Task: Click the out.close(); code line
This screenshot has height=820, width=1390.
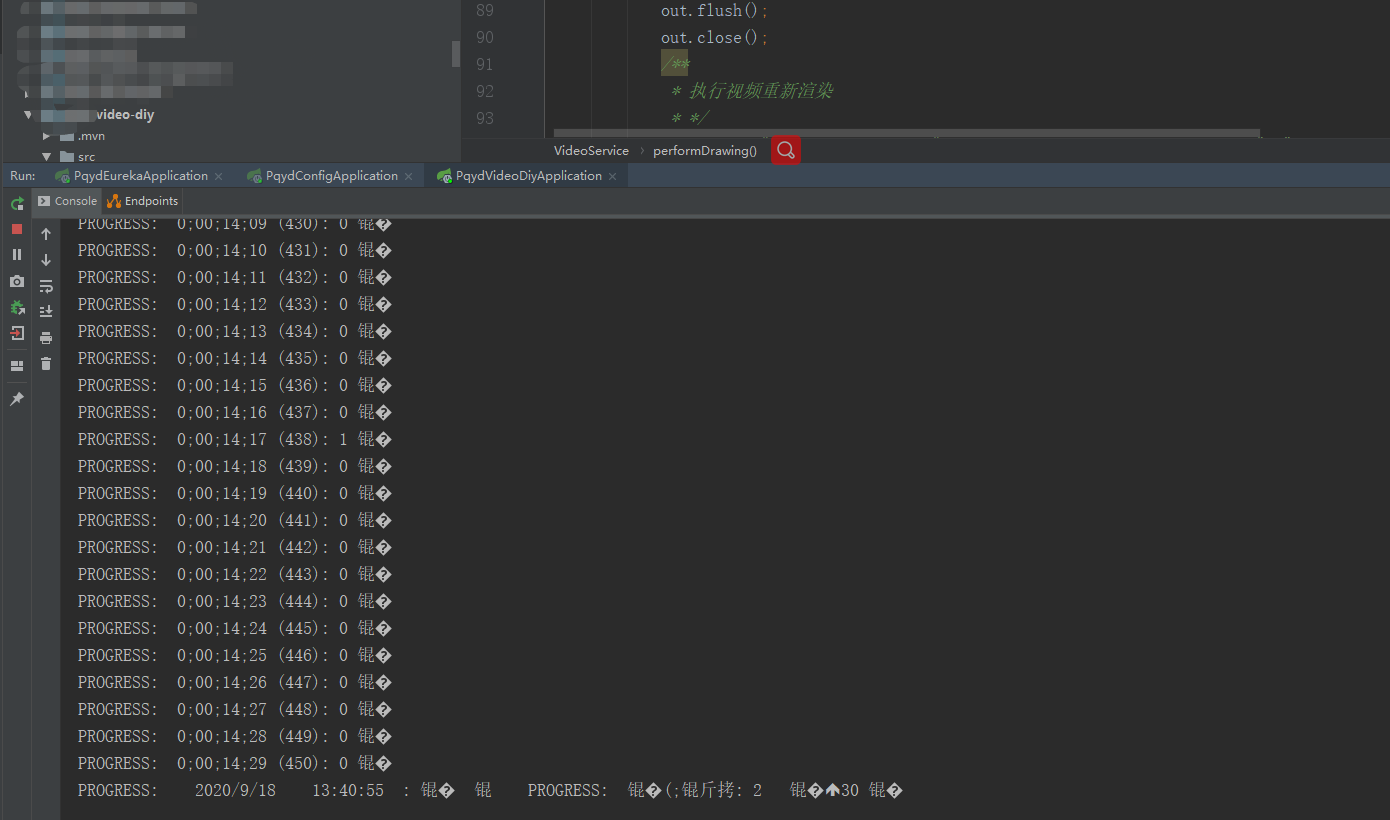Action: click(715, 38)
